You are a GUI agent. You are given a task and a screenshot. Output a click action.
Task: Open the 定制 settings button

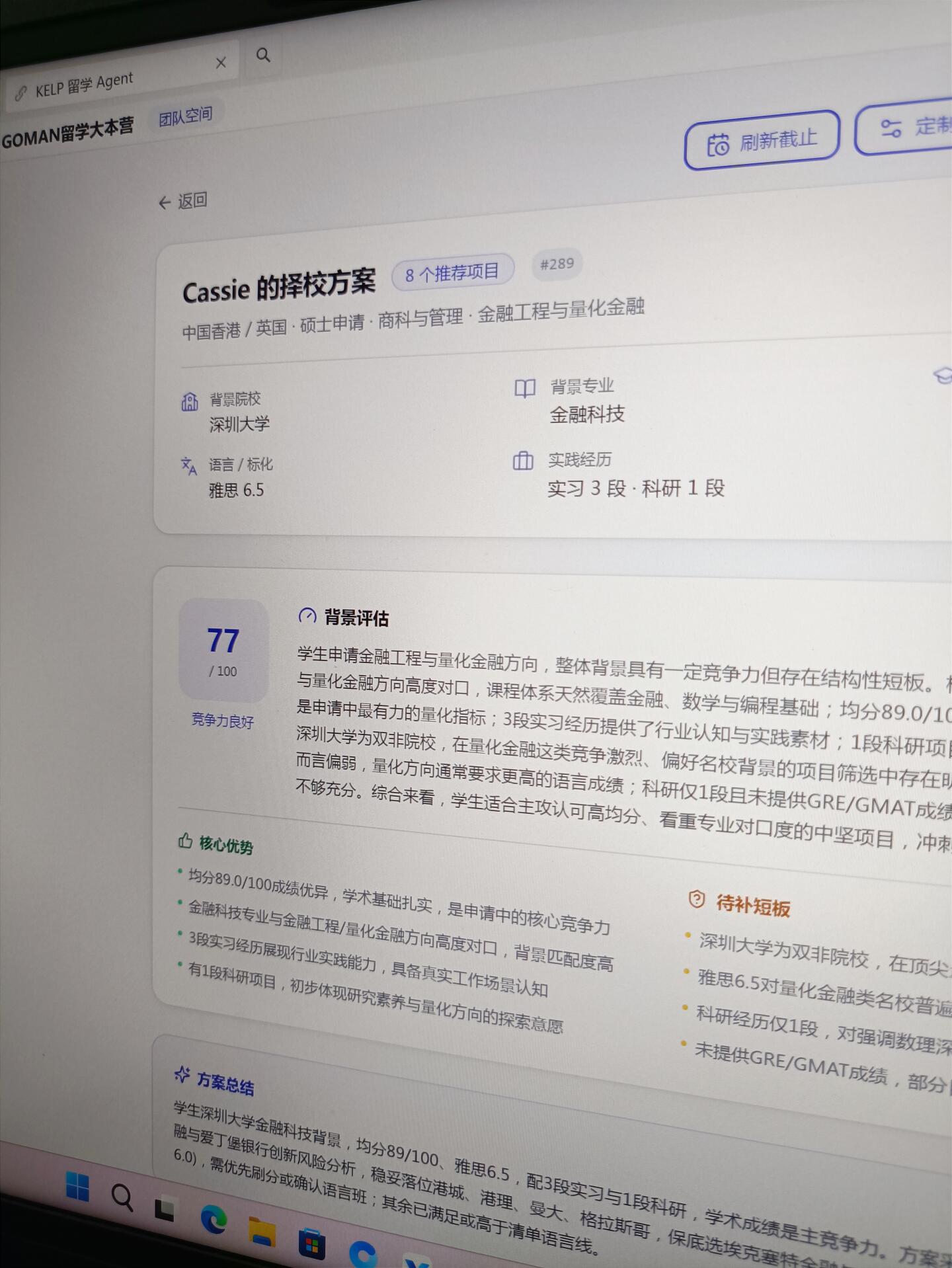pyautogui.click(x=905, y=128)
